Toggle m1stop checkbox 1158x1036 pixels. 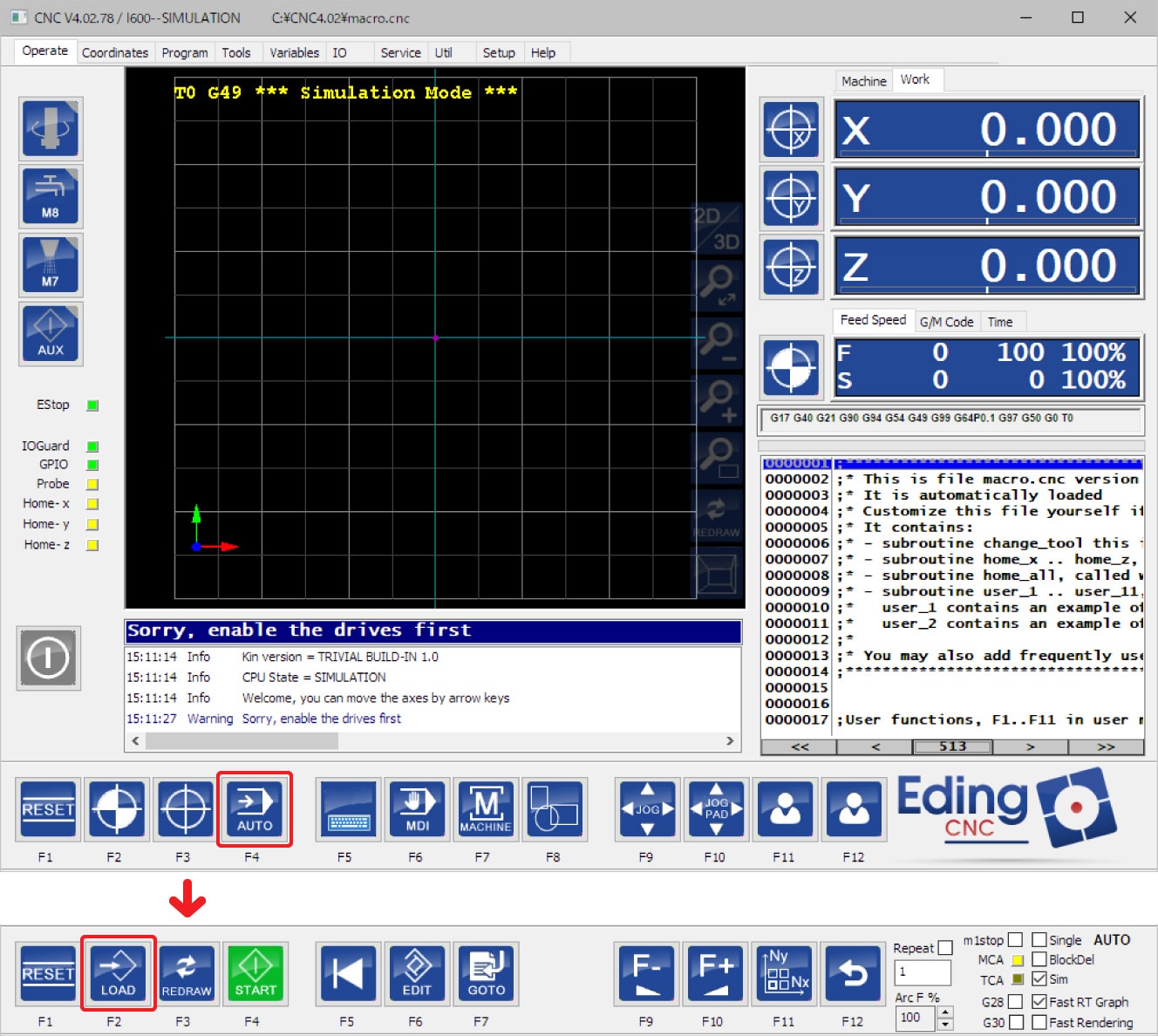click(1015, 940)
